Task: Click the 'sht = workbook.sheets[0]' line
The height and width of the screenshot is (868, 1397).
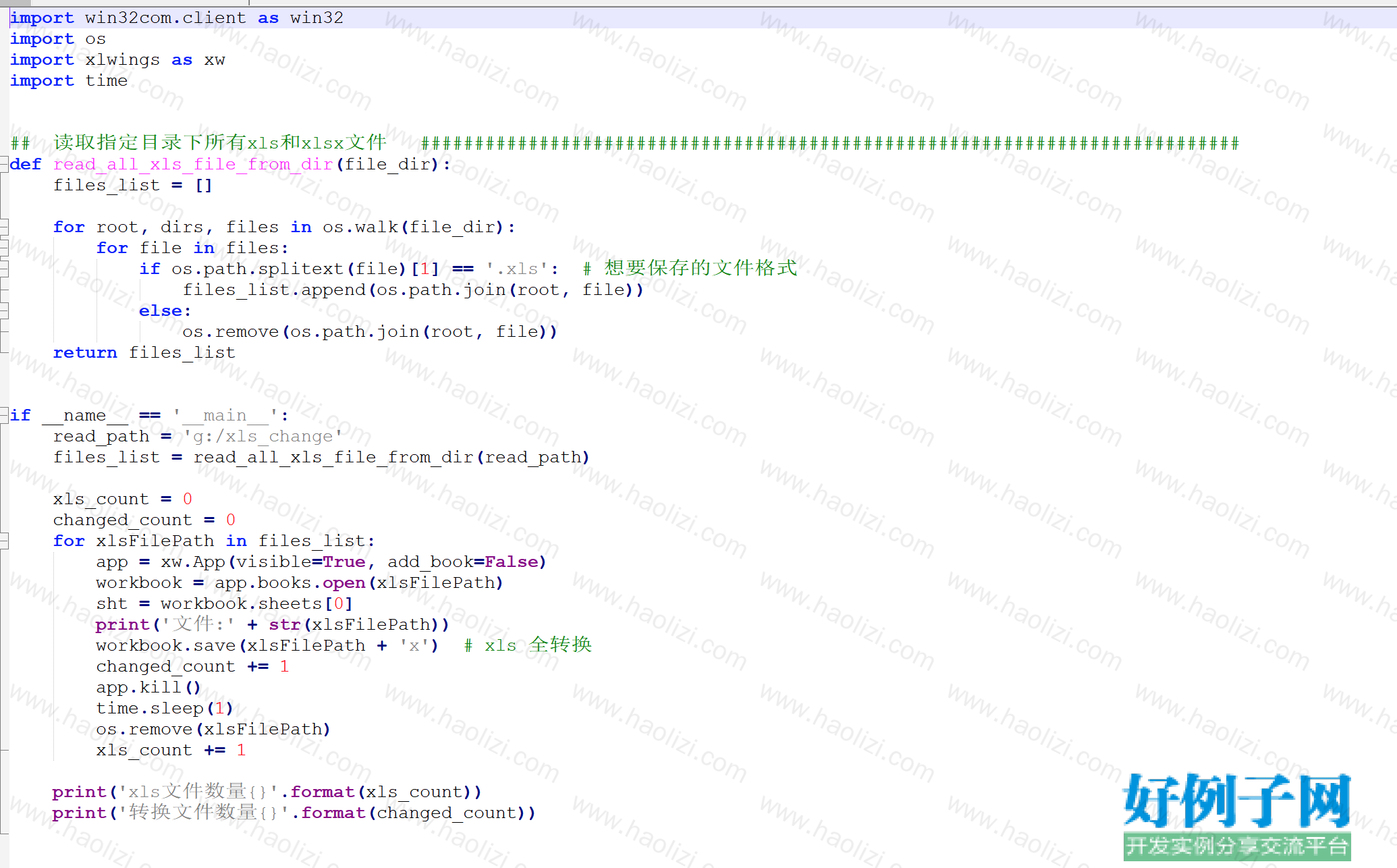Action: pyautogui.click(x=224, y=603)
